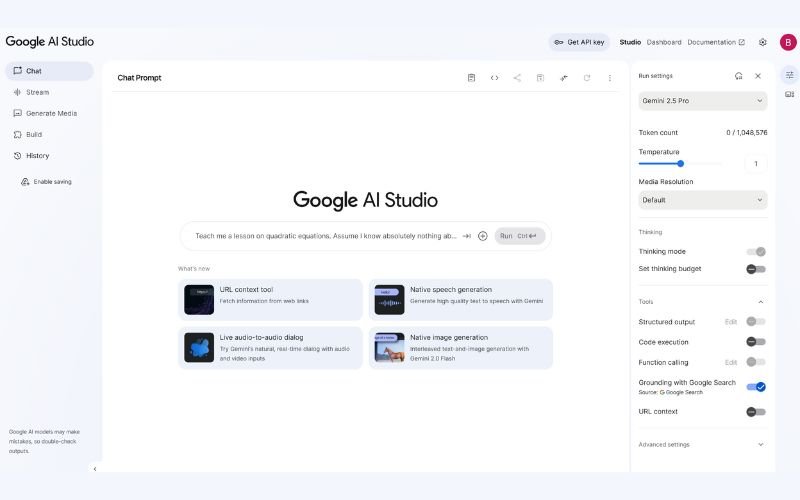Screen dimensions: 800x500
Task: Click the Temperature slider handle
Action: [680, 163]
